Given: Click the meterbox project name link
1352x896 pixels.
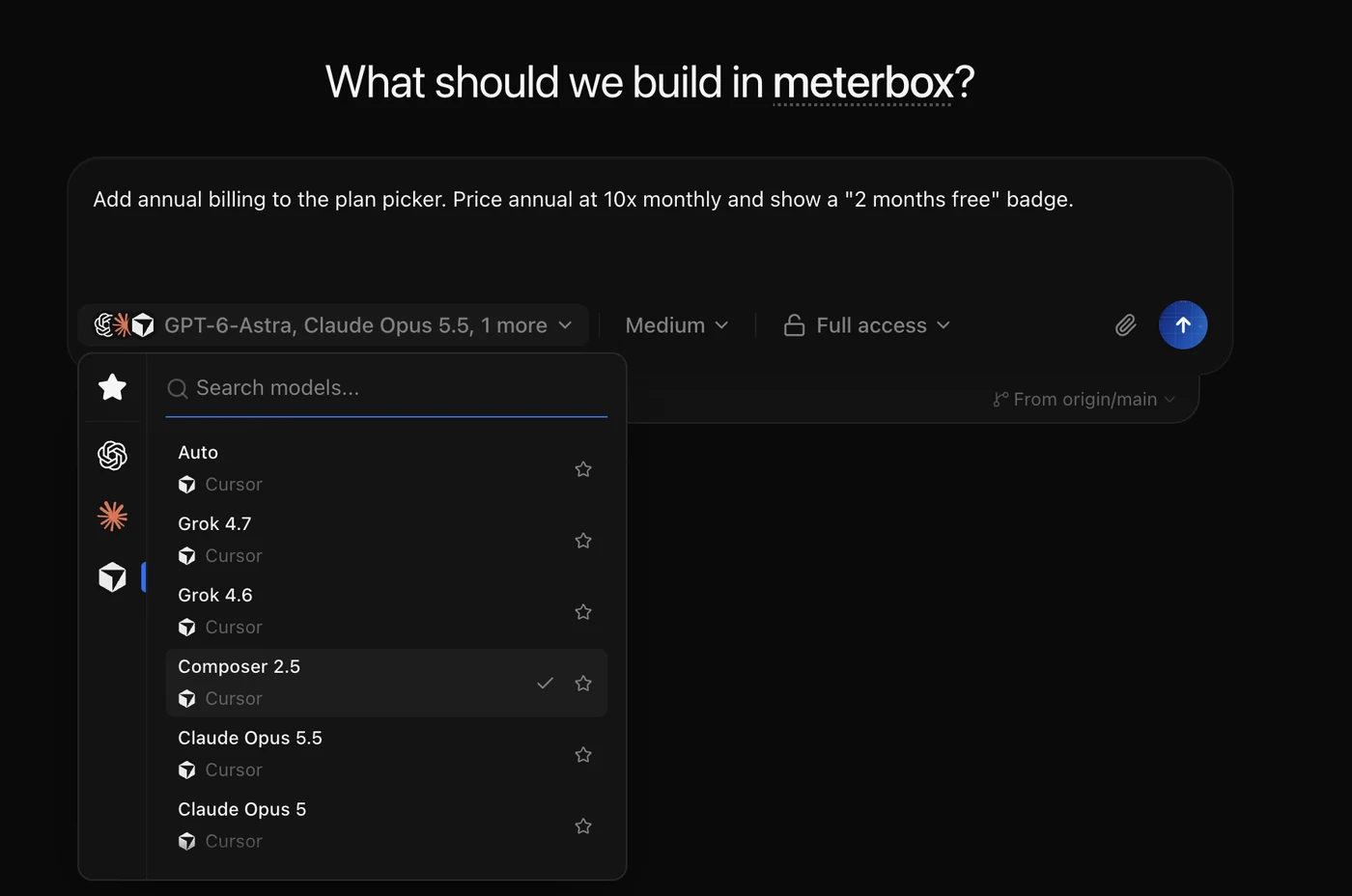Looking at the screenshot, I should pos(863,83).
